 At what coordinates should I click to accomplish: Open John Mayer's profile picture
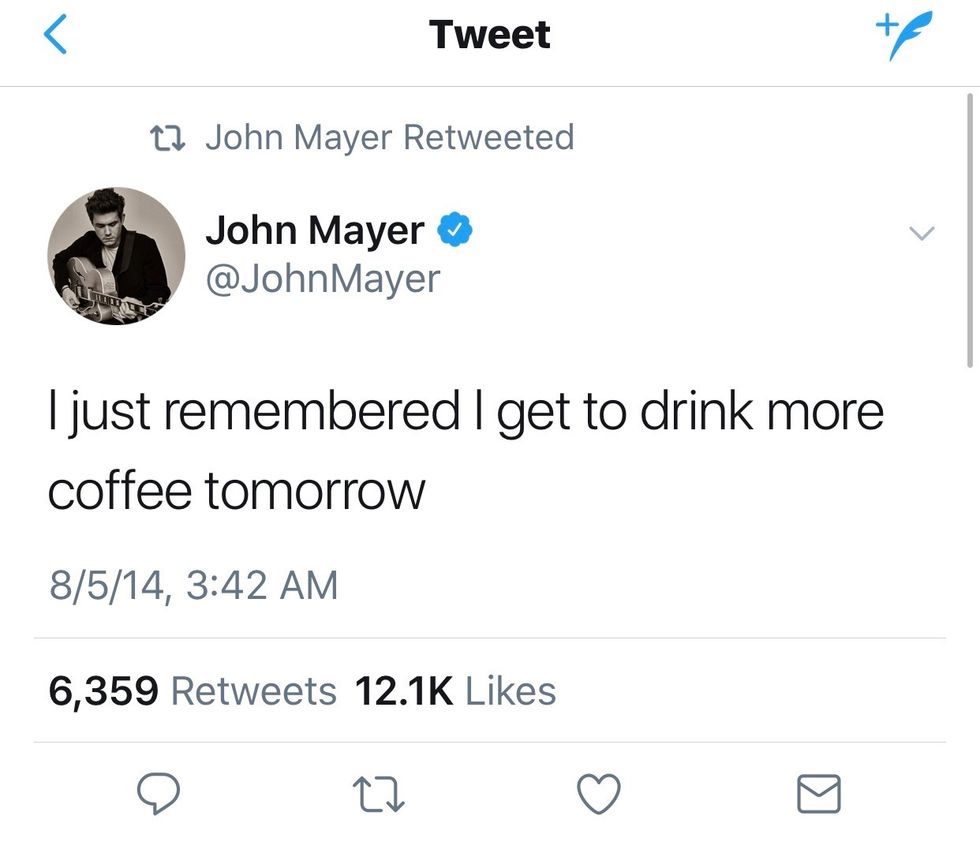[117, 256]
